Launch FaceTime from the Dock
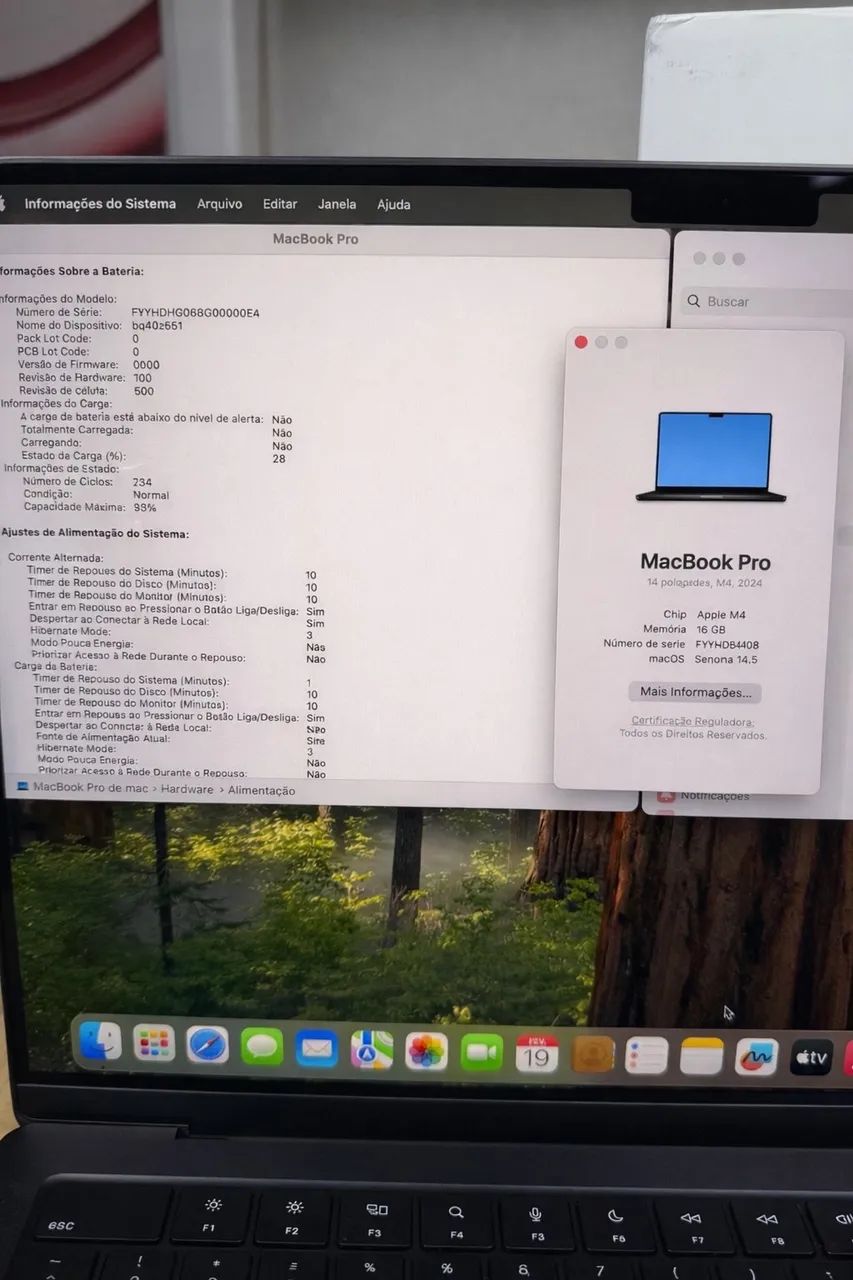This screenshot has width=853, height=1280. (481, 1055)
